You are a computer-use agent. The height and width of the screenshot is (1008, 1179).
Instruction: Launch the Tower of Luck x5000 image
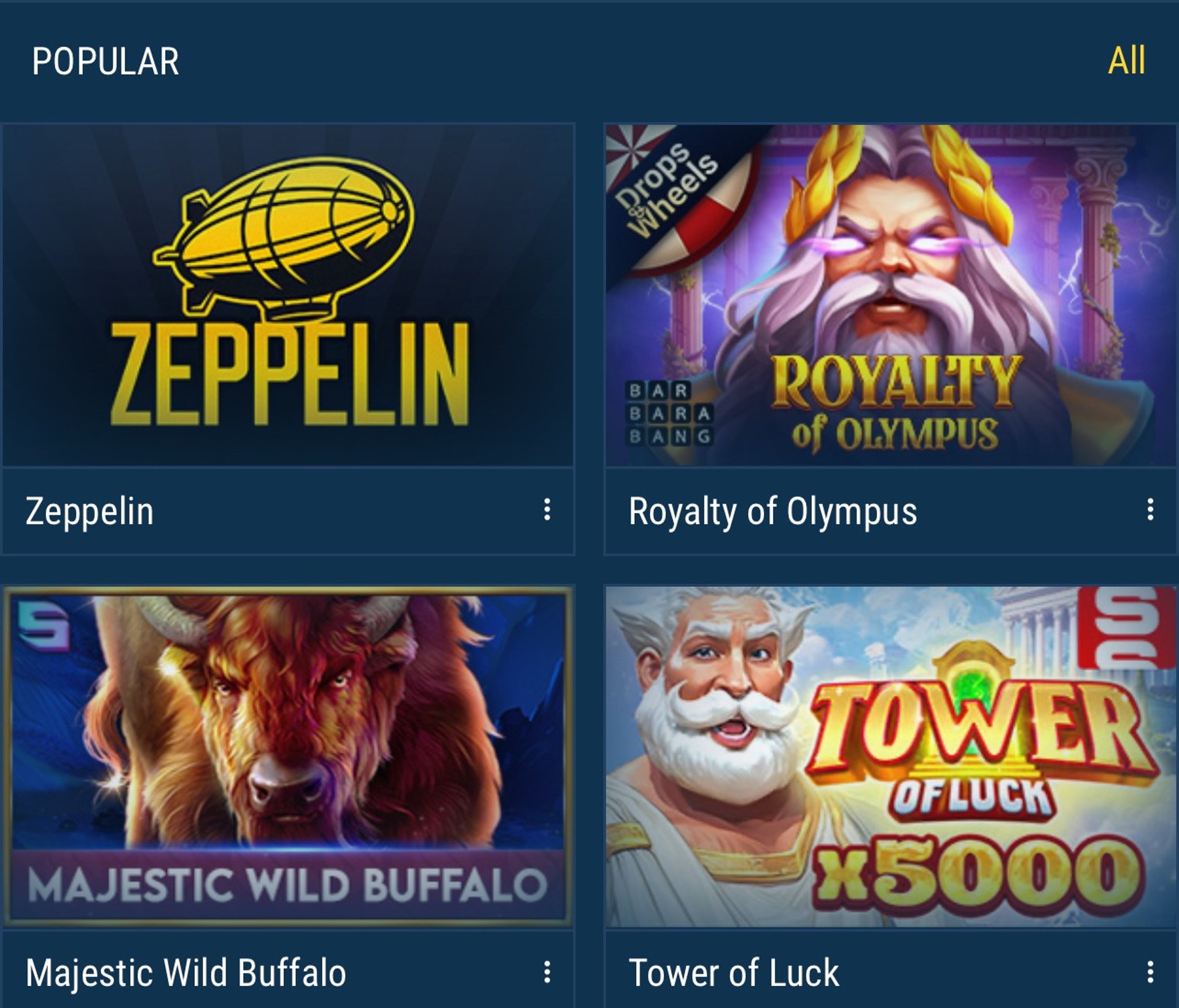(x=891, y=757)
